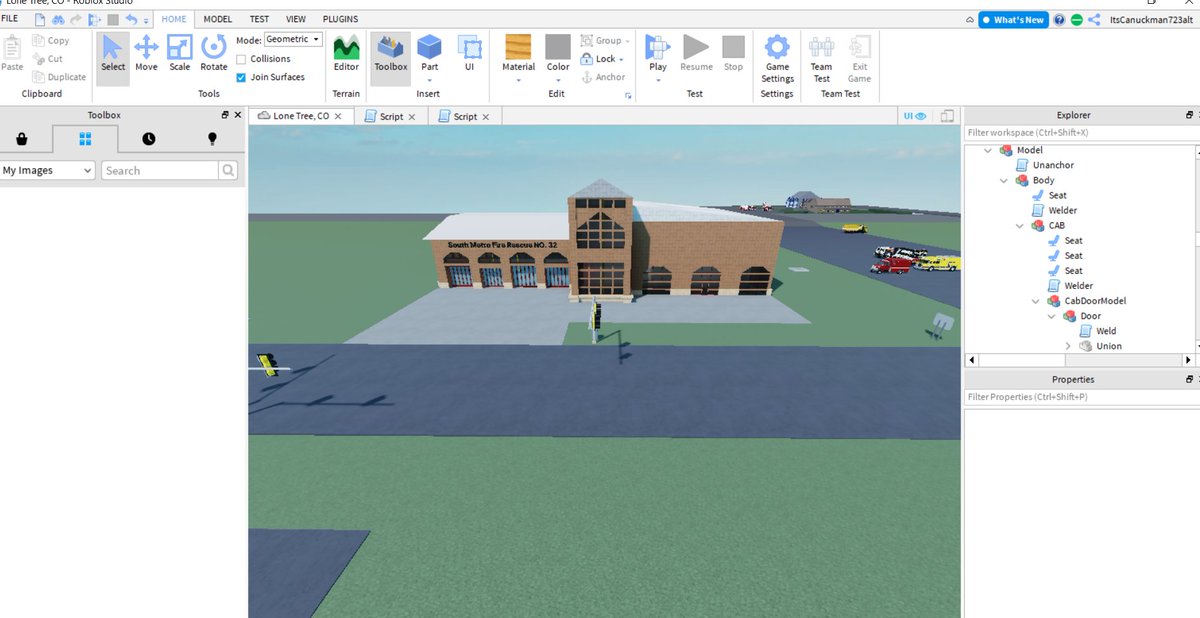Open Toolbox Recent clock tab
The width and height of the screenshot is (1200, 618).
tap(149, 139)
